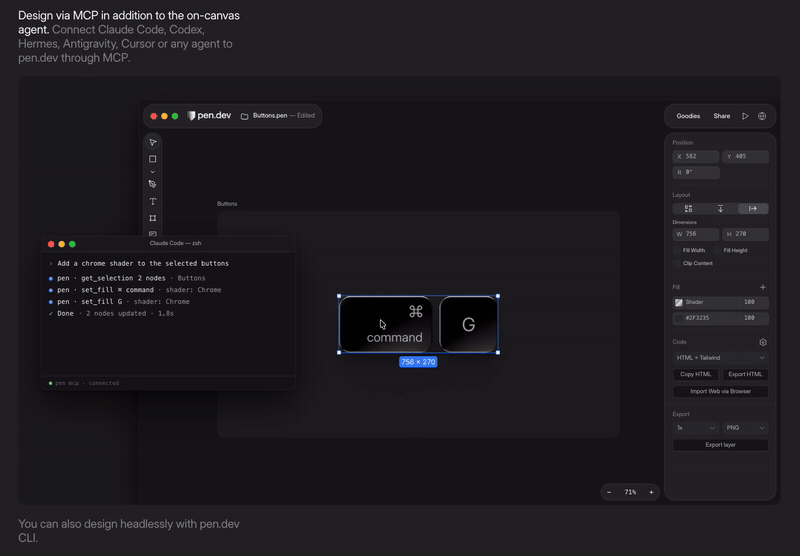800x556 pixels.
Task: Edit the height H field
Action: (x=745, y=234)
